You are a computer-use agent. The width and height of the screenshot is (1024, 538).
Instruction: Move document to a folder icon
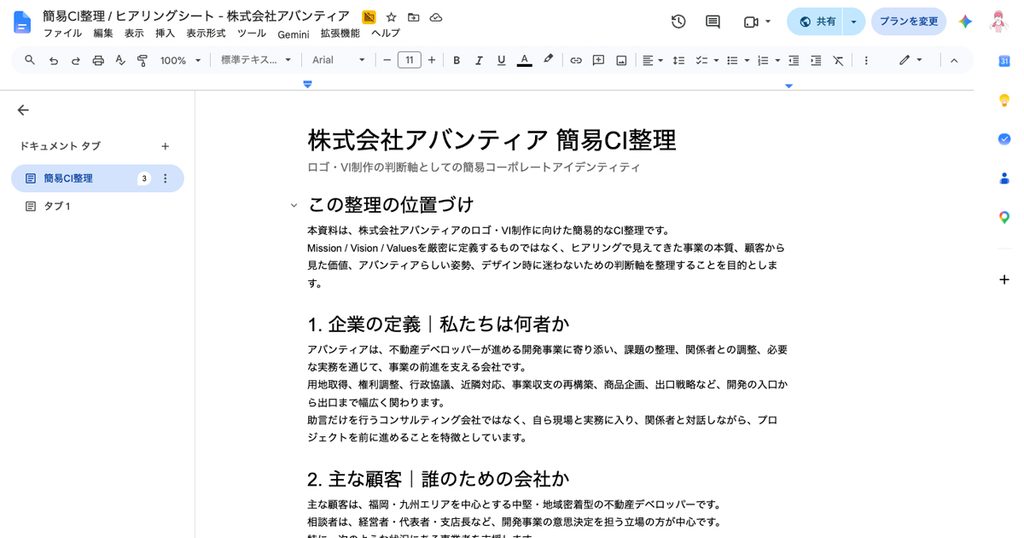point(413,17)
